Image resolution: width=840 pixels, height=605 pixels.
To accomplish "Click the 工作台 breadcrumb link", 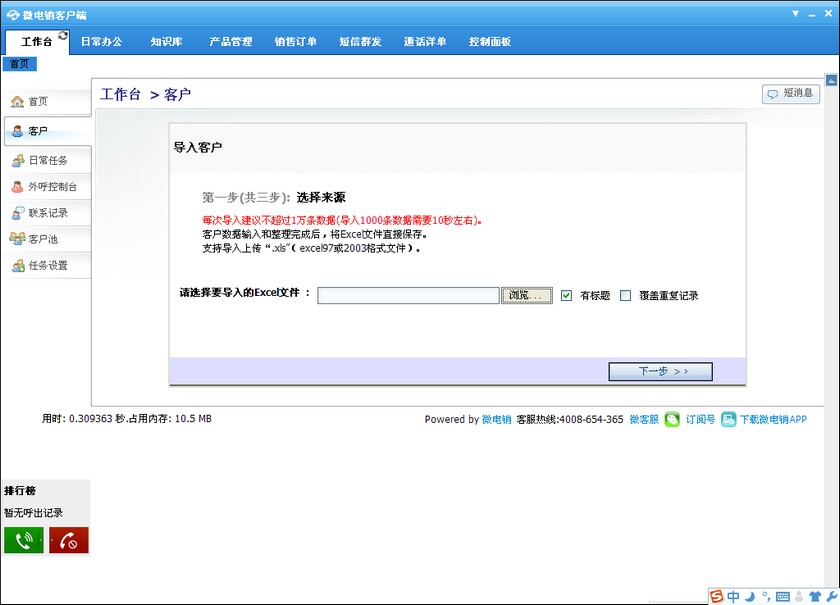I will 121,95.
